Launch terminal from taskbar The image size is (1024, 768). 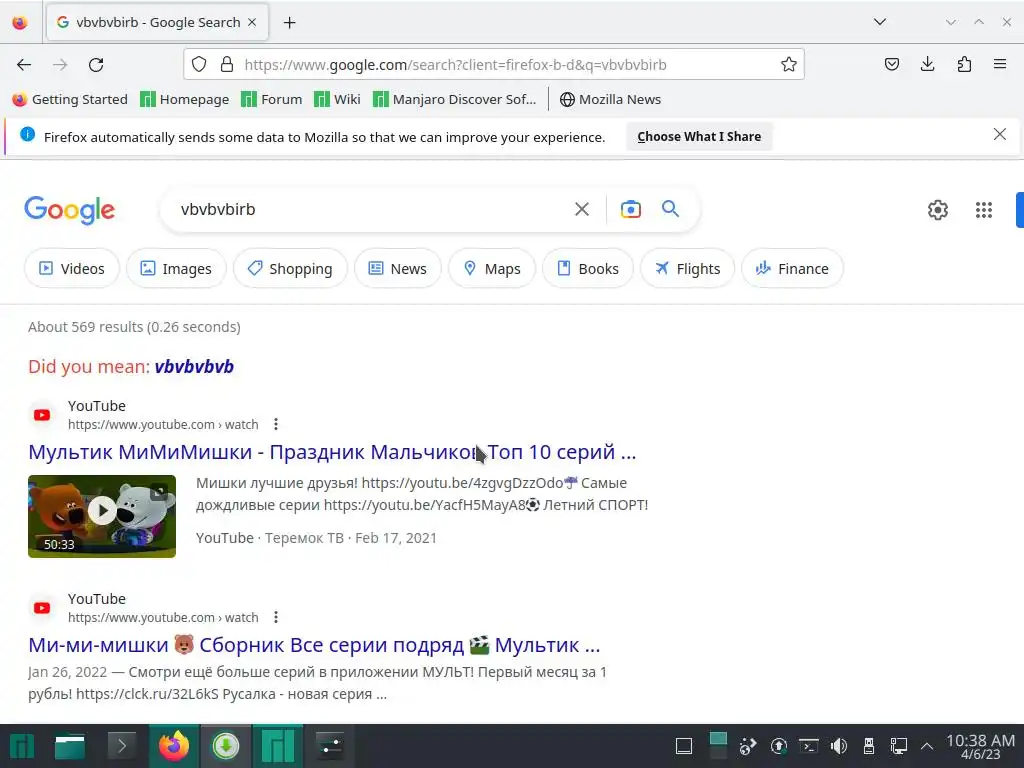click(x=121, y=746)
